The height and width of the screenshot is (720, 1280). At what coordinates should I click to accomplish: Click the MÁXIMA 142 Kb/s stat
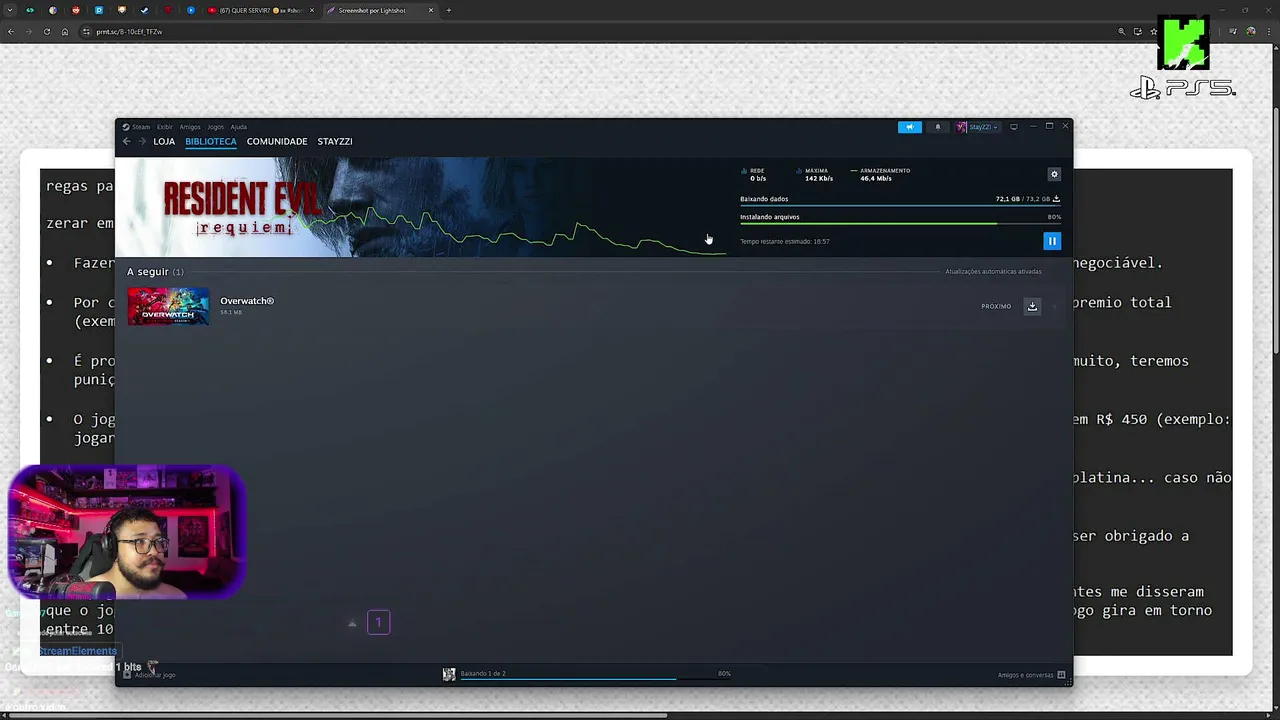click(x=816, y=174)
